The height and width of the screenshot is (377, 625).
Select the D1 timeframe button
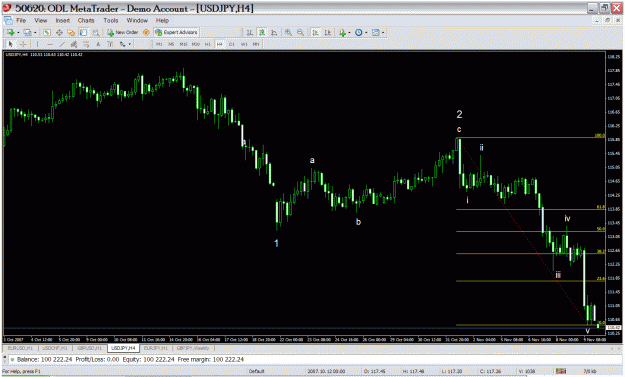[x=232, y=44]
